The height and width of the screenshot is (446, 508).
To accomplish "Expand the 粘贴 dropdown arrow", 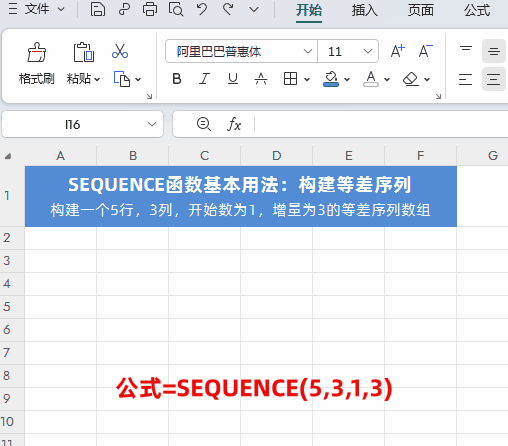I will pyautogui.click(x=97, y=79).
